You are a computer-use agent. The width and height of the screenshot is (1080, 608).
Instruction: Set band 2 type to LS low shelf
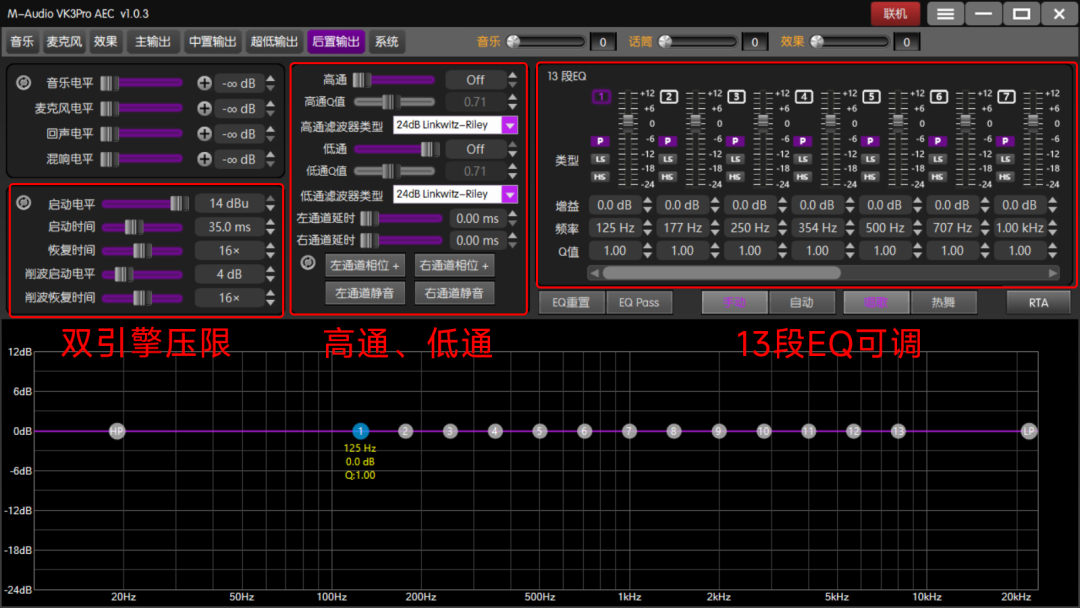point(667,159)
